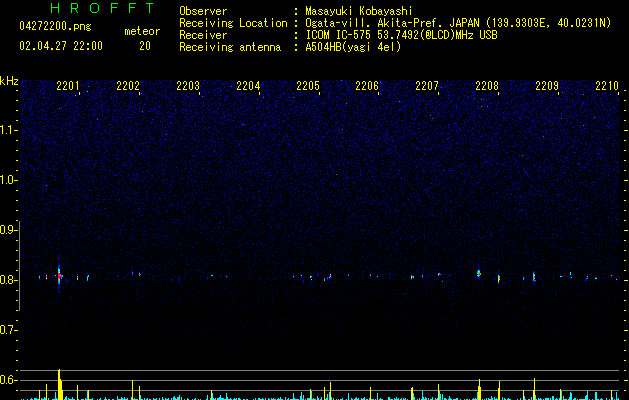Click the 2208 time marker
Viewport: 629px width, 400px height.
click(x=487, y=85)
